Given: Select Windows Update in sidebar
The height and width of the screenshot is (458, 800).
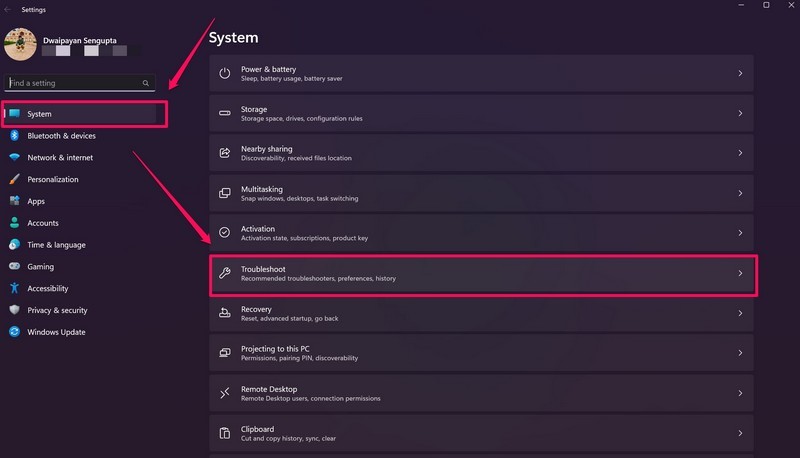Looking at the screenshot, I should point(56,332).
